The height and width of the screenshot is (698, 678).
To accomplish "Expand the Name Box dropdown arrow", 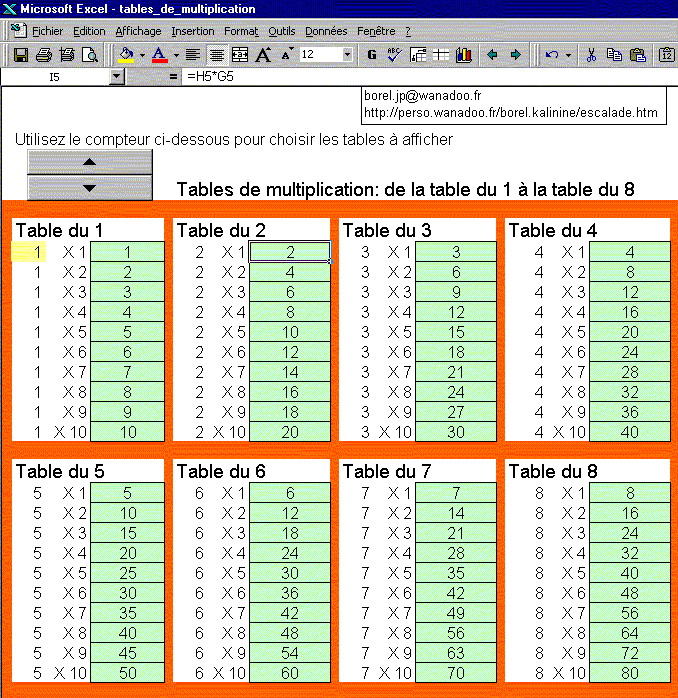I will pos(117,76).
